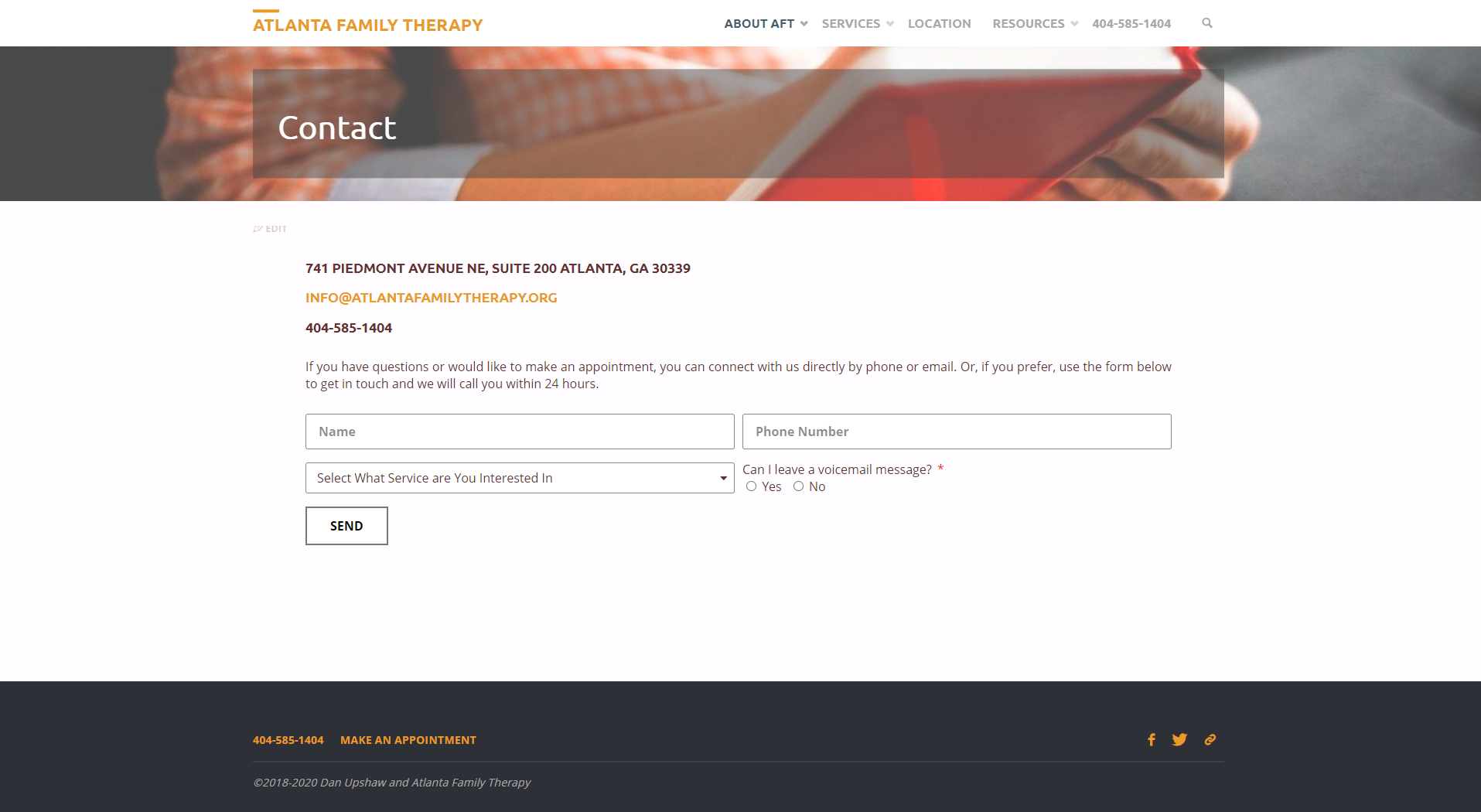This screenshot has width=1481, height=812.
Task: Click the Atlanta Family Therapy logo text
Action: coord(367,24)
